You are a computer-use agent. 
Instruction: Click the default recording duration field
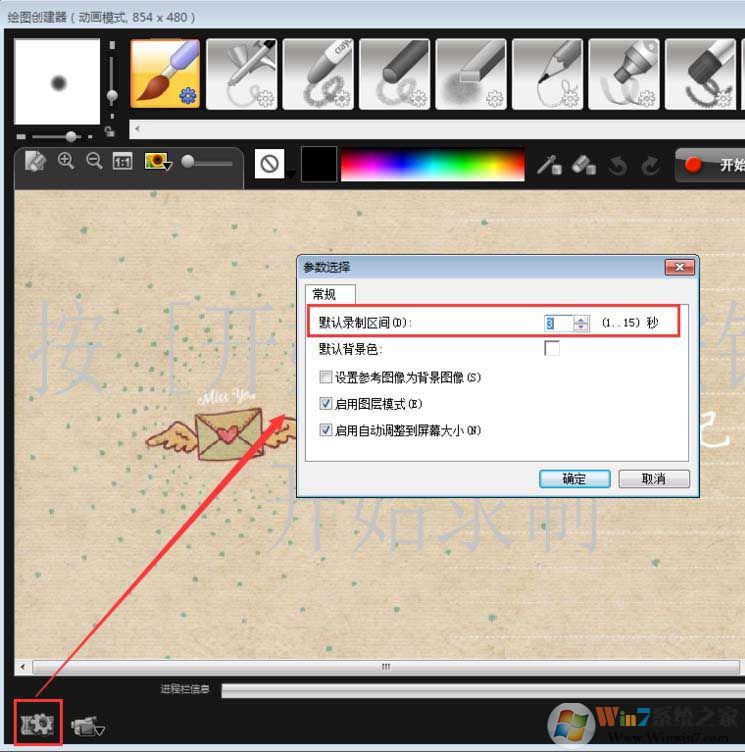(558, 323)
